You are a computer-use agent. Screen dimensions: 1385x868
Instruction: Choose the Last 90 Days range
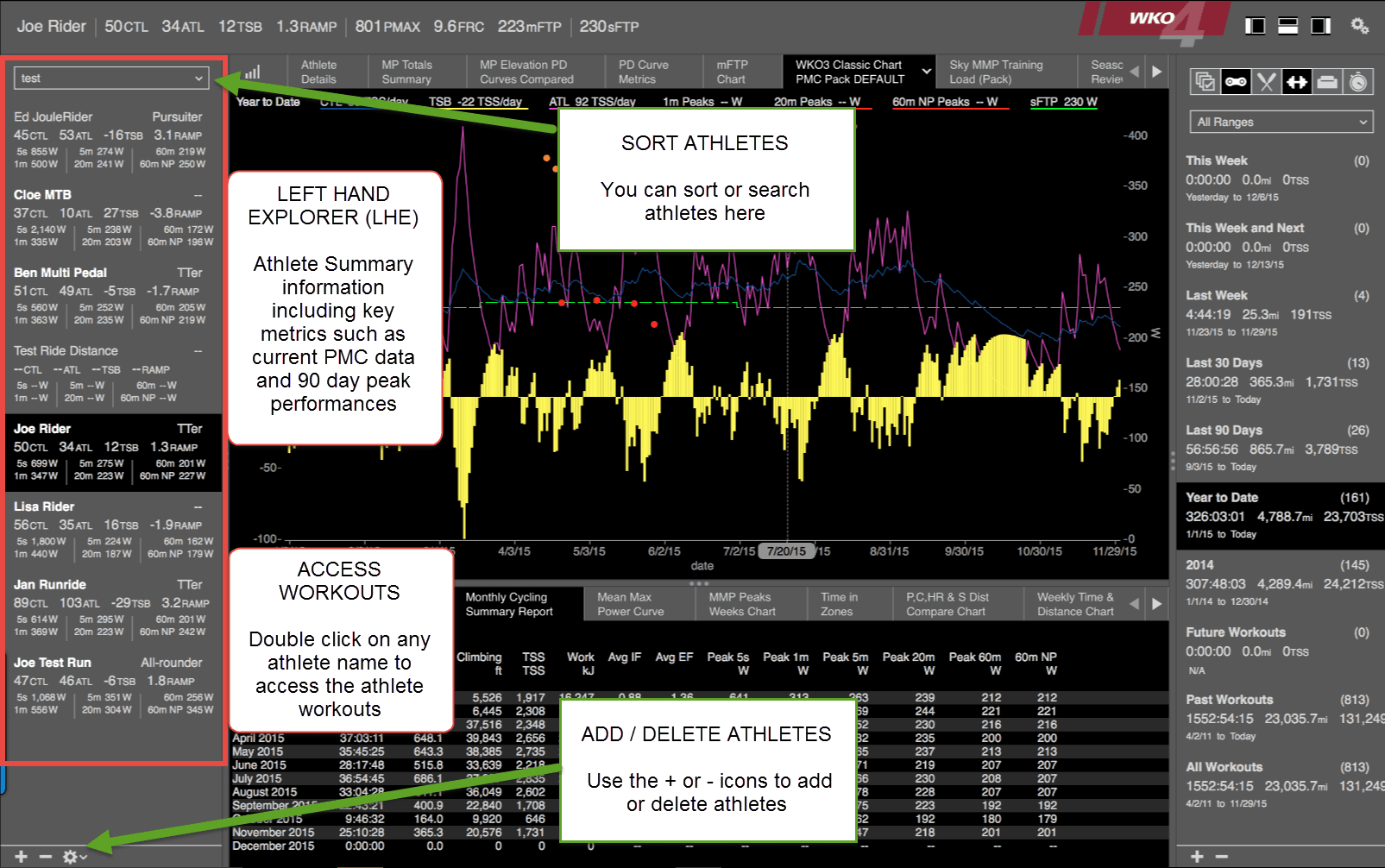pos(1281,447)
